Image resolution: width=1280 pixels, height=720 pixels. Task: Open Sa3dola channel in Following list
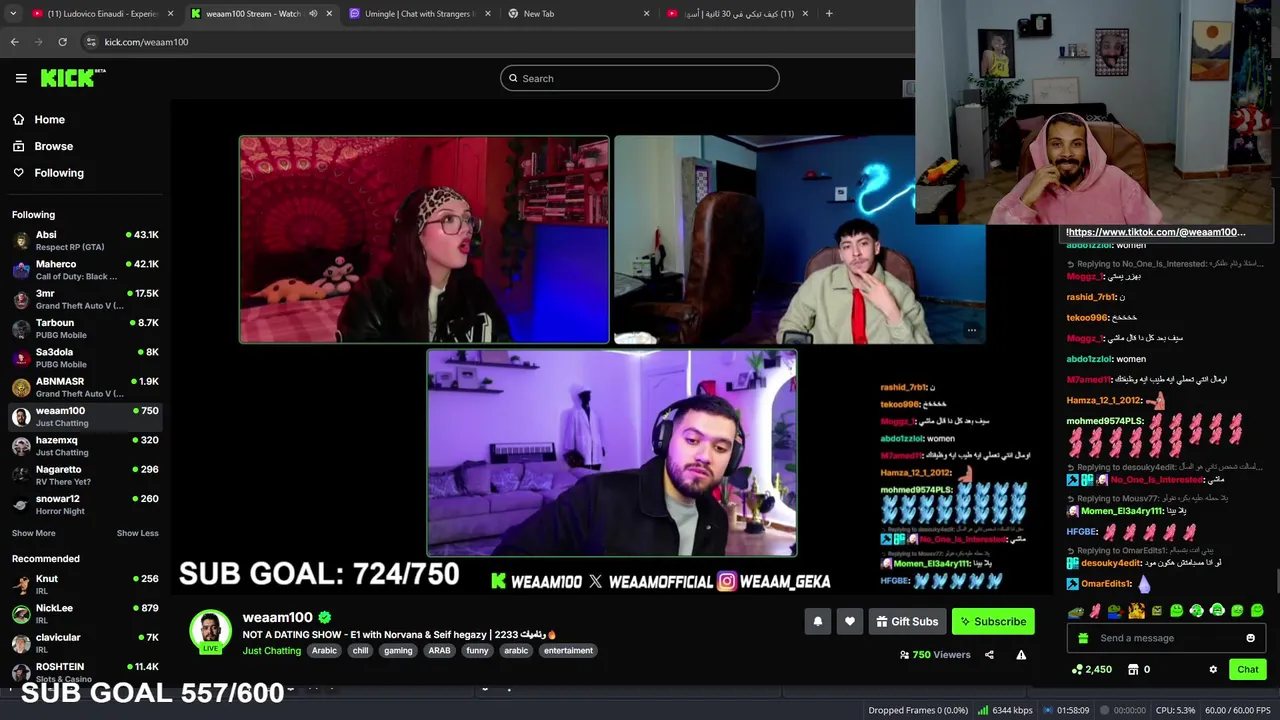coord(85,358)
